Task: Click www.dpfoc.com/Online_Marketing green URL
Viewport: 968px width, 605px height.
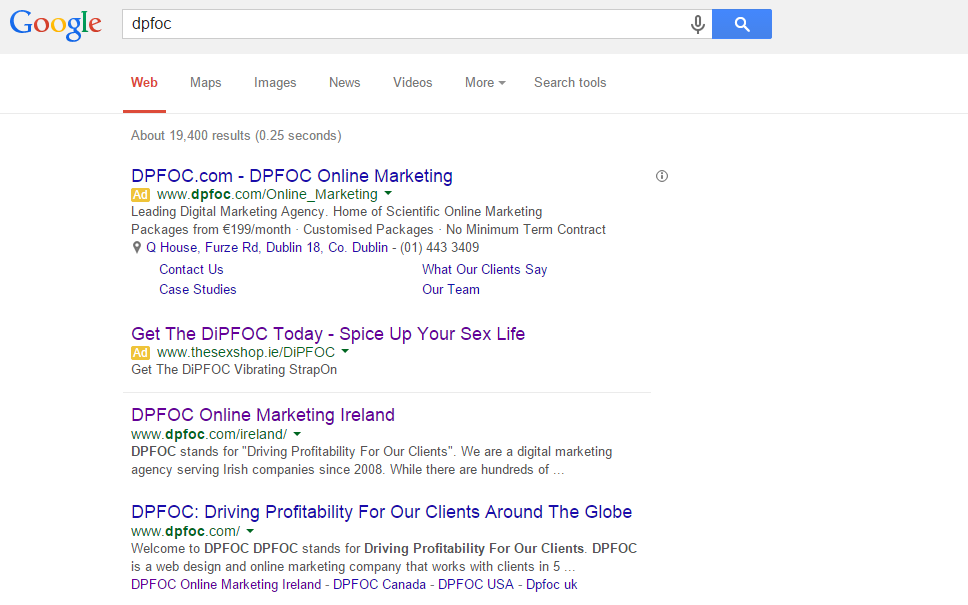Action: tap(267, 194)
